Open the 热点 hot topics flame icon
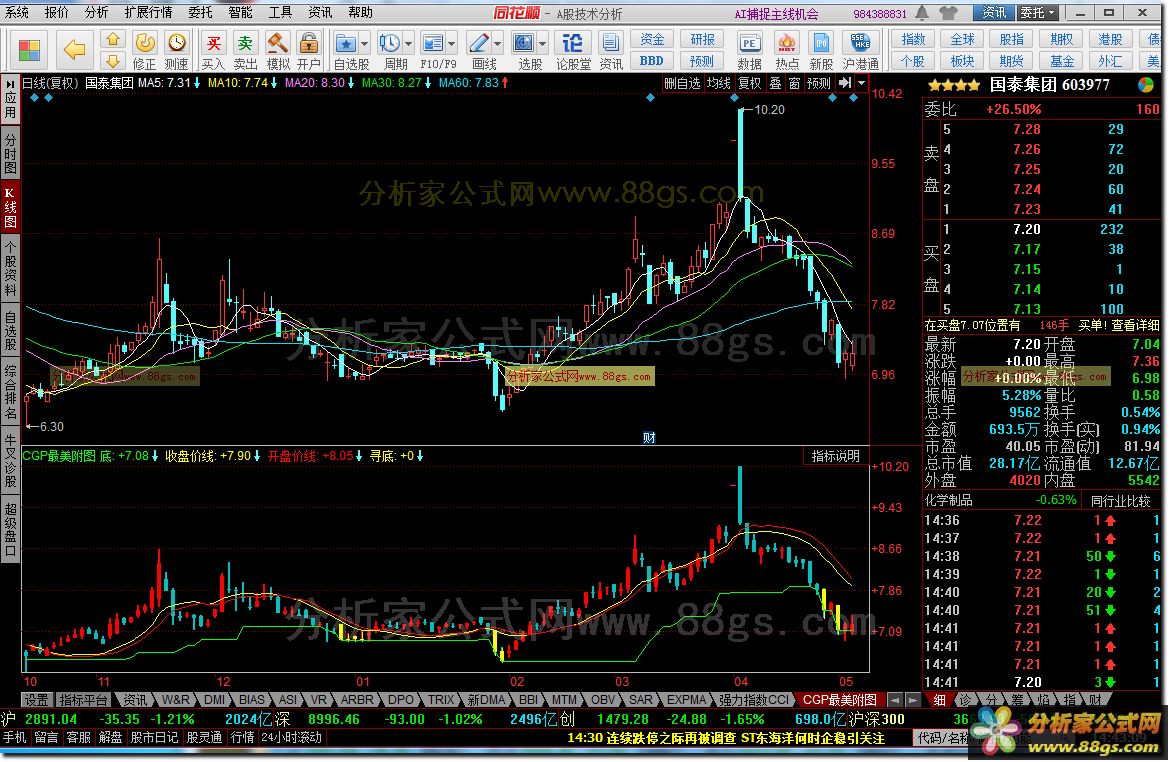 tap(786, 43)
